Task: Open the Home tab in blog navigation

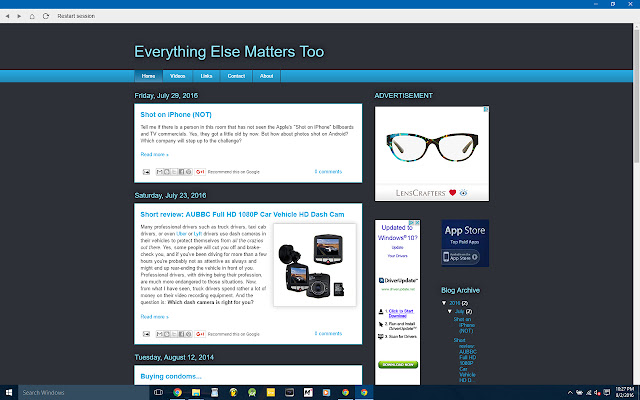Action: pyautogui.click(x=148, y=76)
